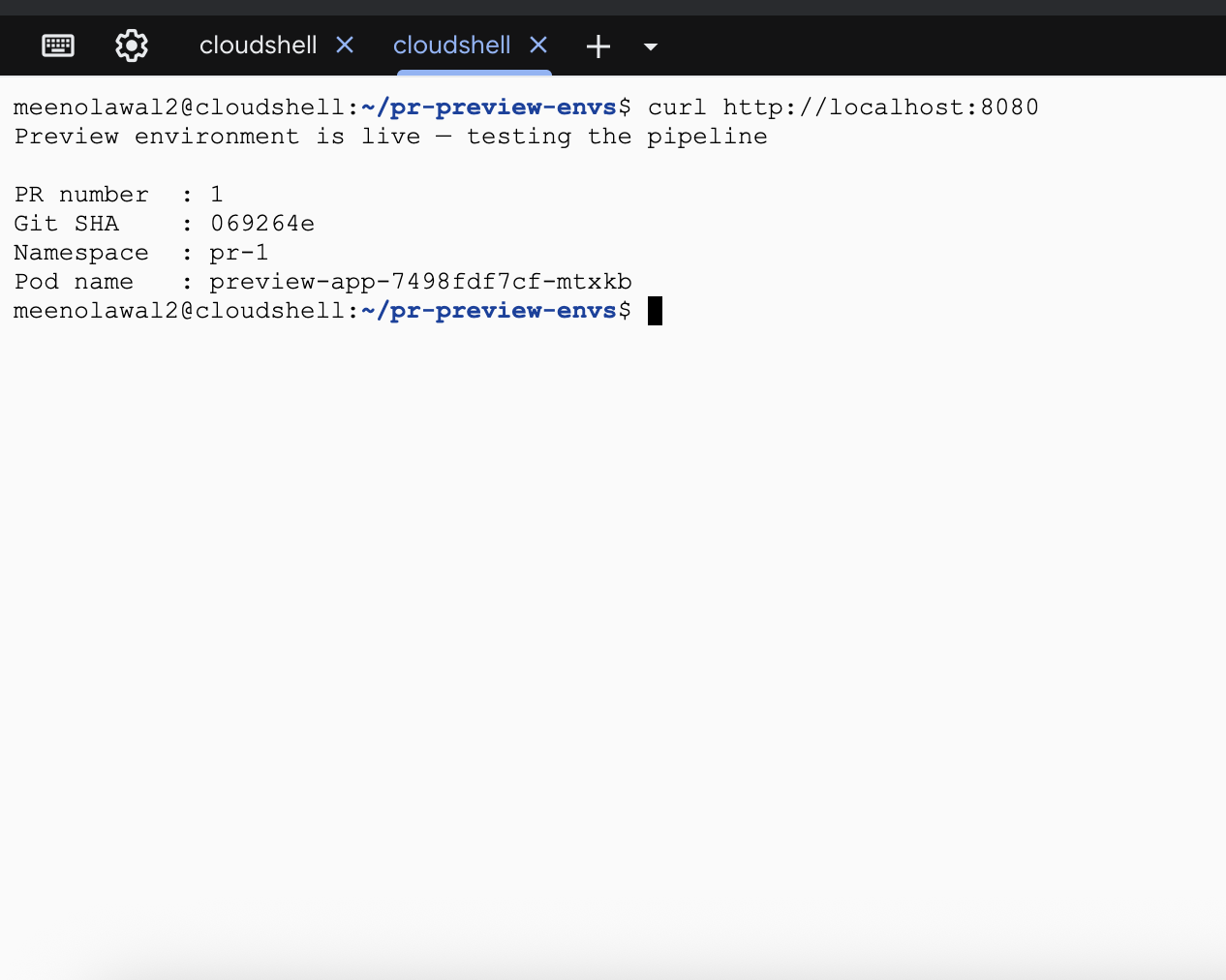Add a new terminal tab with plus

(x=598, y=46)
